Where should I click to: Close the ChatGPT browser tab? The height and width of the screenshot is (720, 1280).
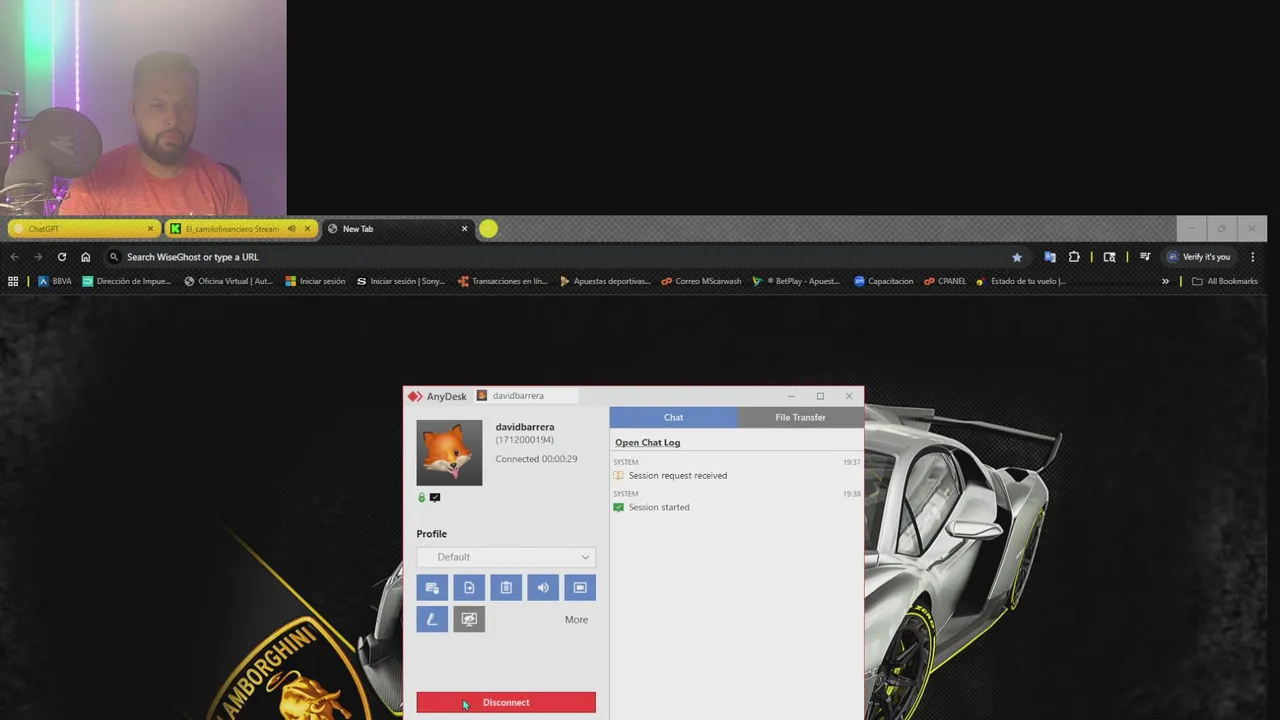150,229
